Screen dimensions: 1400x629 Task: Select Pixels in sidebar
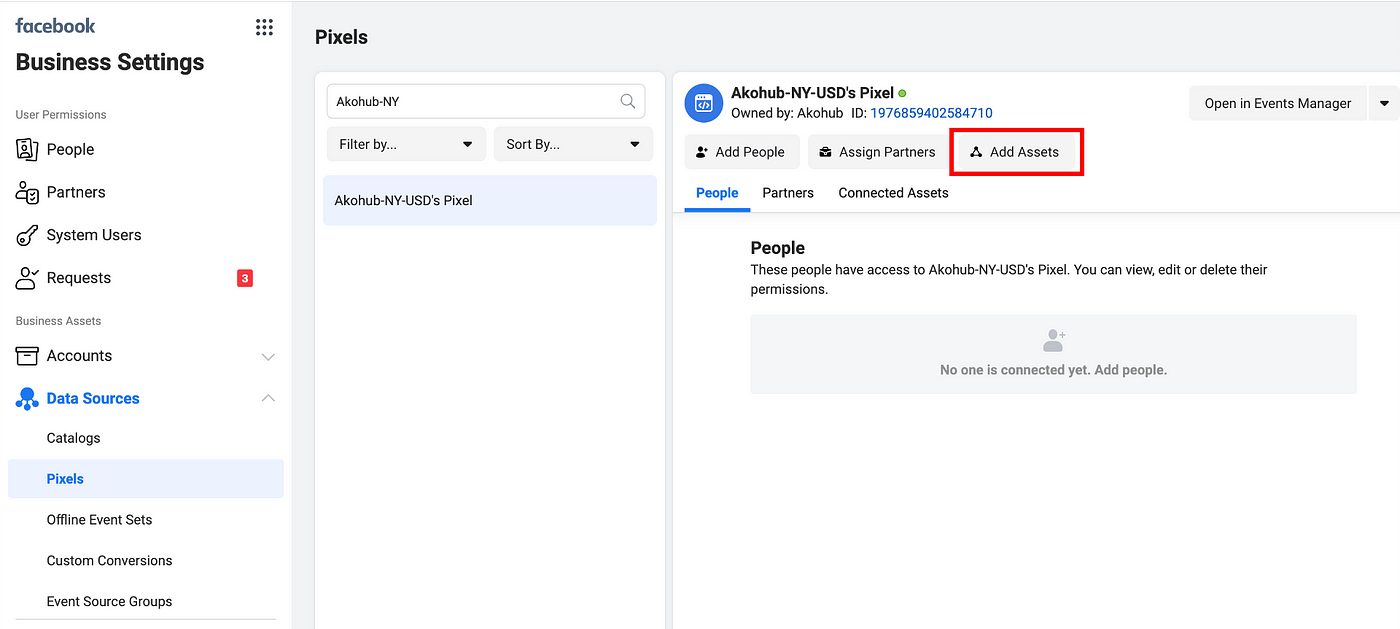146,479
